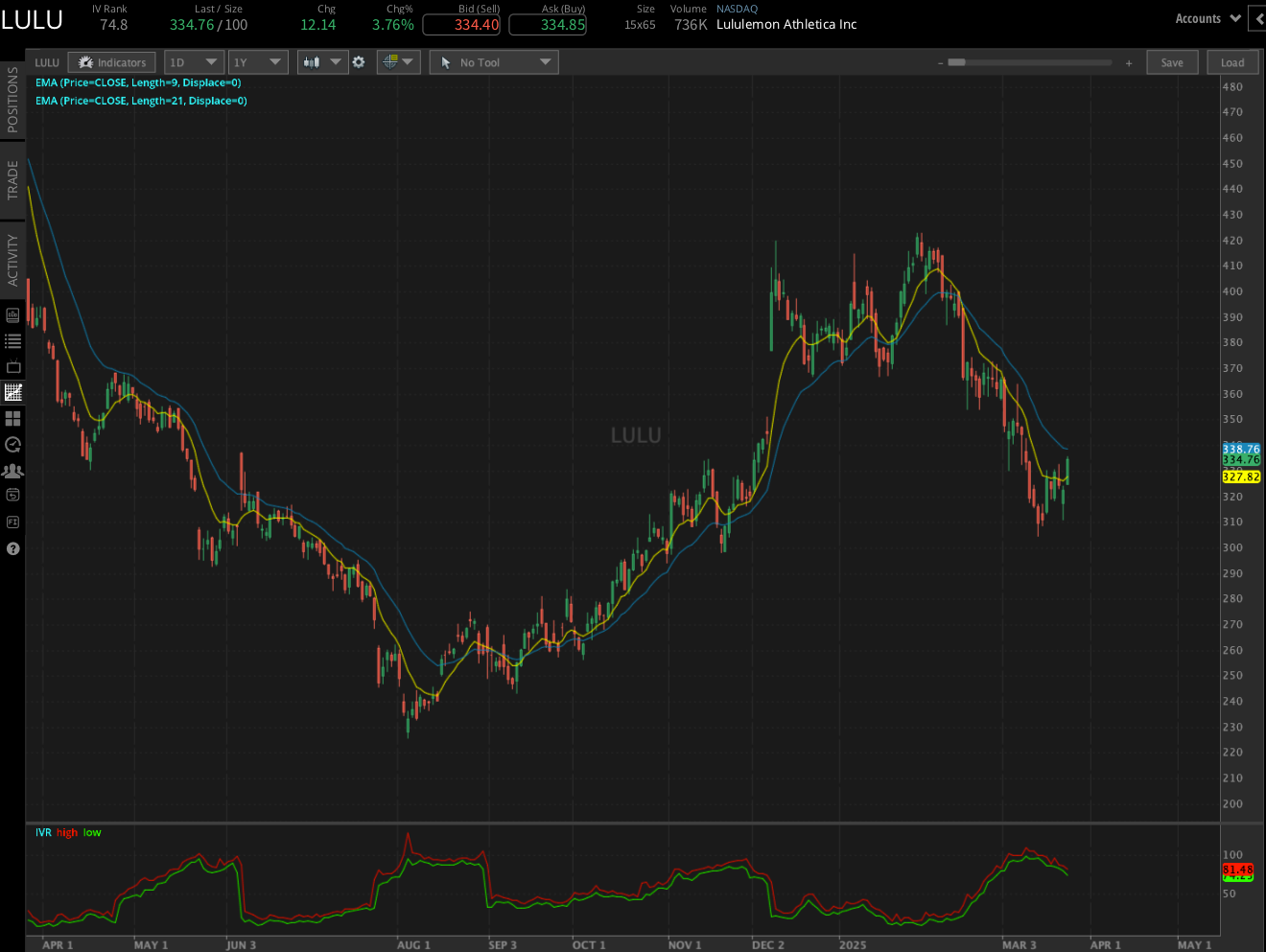Open the four-square dashboard icon
Viewport: 1266px width, 952px height.
12,419
